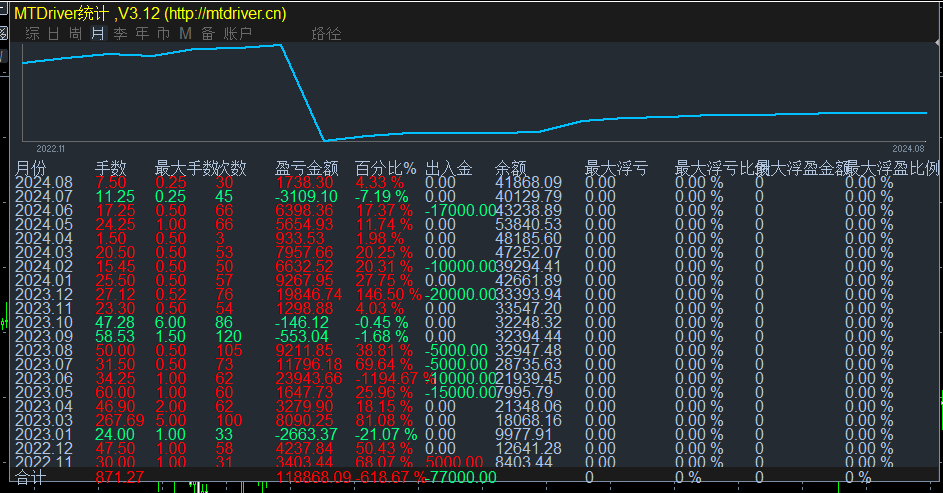The width and height of the screenshot is (943, 493).
Task: Click loss value -3109.10
Action: 306,197
